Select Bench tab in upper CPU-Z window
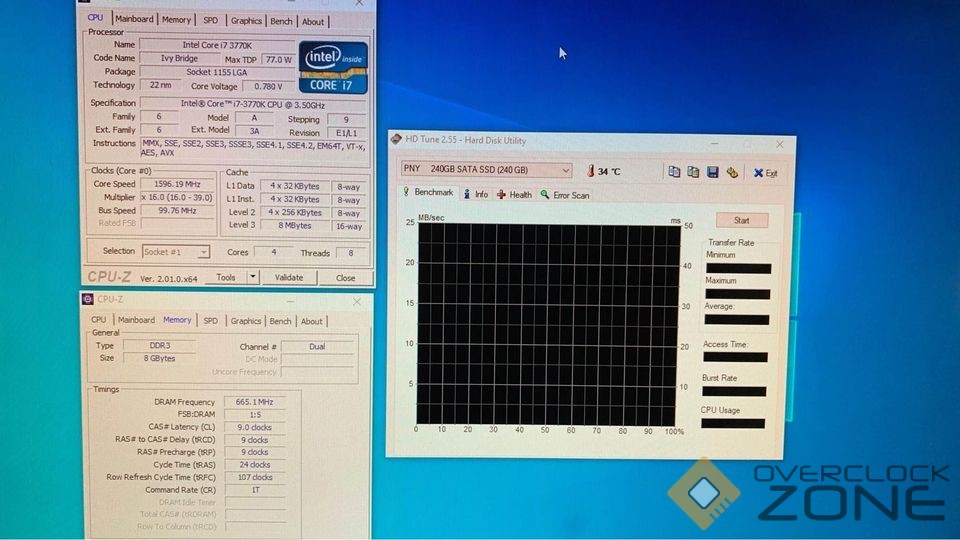Screen dimensions: 960x540 click(x=282, y=21)
